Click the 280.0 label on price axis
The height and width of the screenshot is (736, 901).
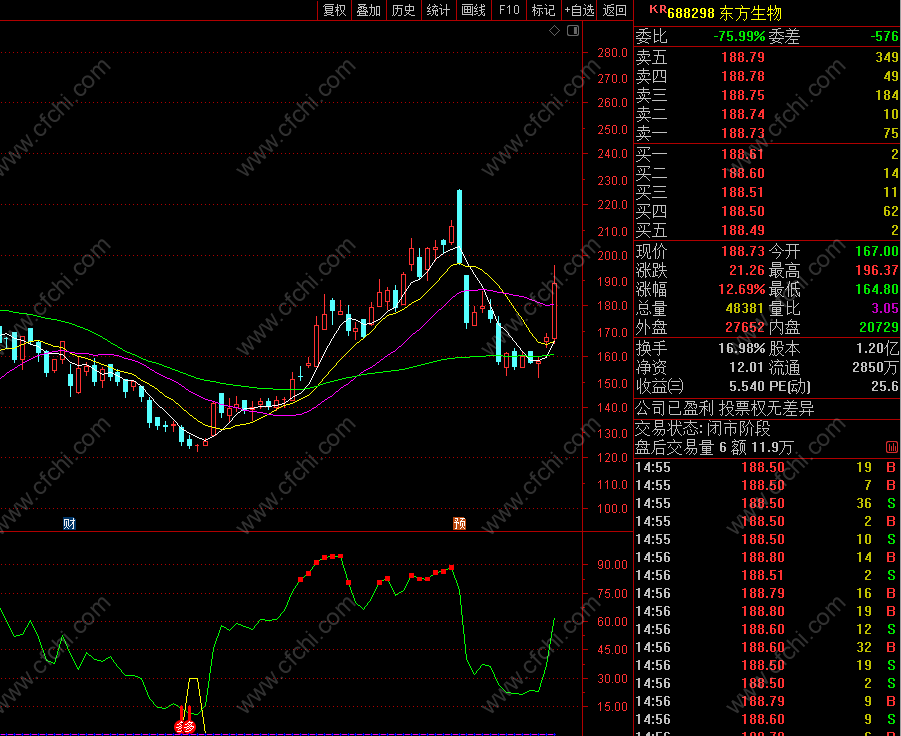(x=612, y=52)
